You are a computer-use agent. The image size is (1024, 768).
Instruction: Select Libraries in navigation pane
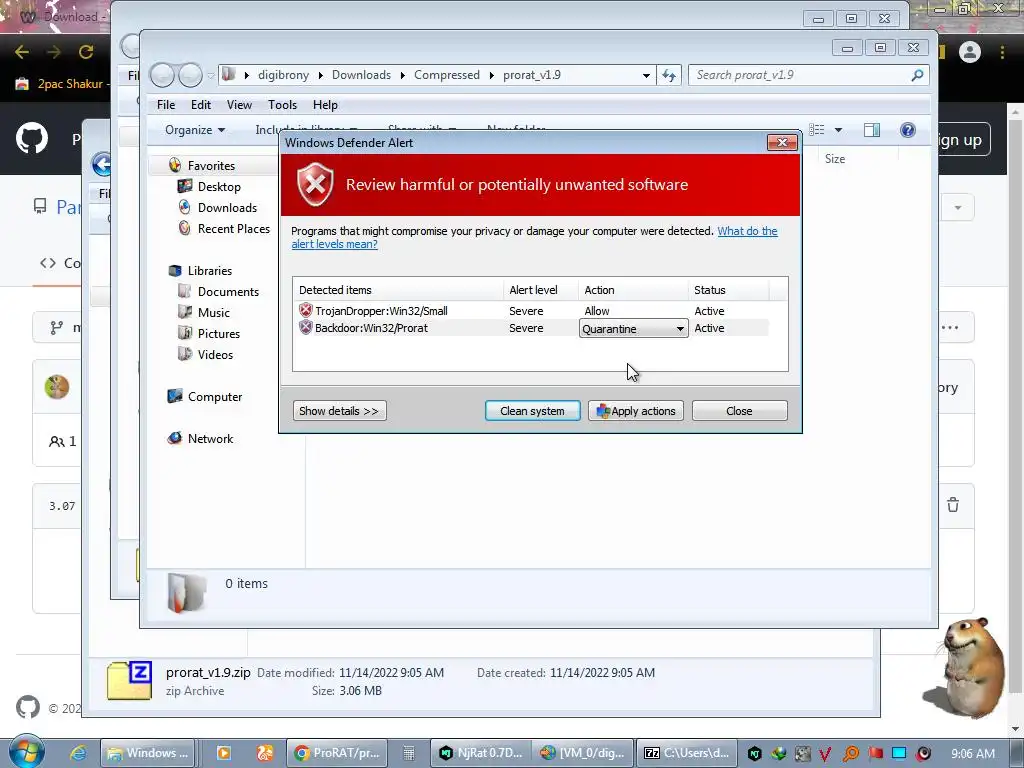210,270
